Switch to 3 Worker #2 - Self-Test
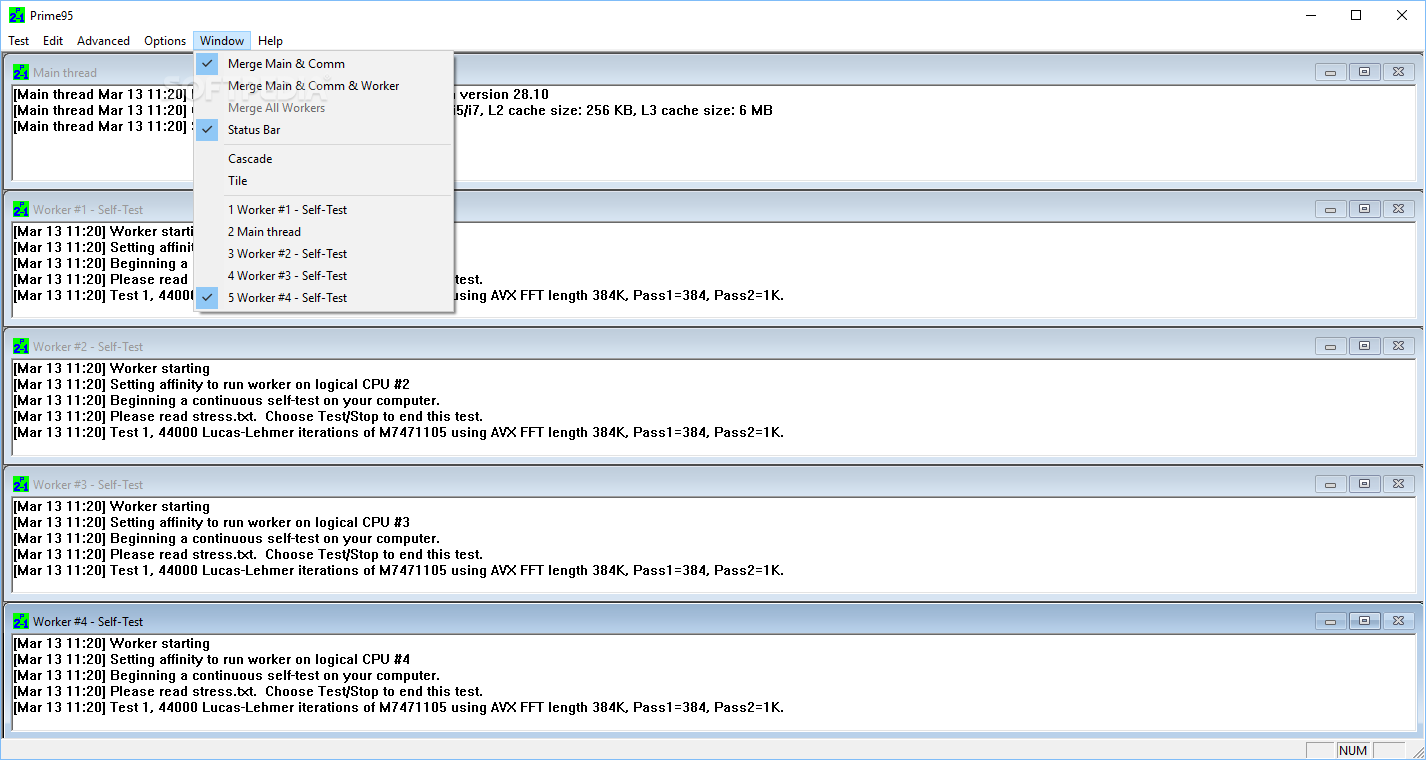 pos(324,253)
